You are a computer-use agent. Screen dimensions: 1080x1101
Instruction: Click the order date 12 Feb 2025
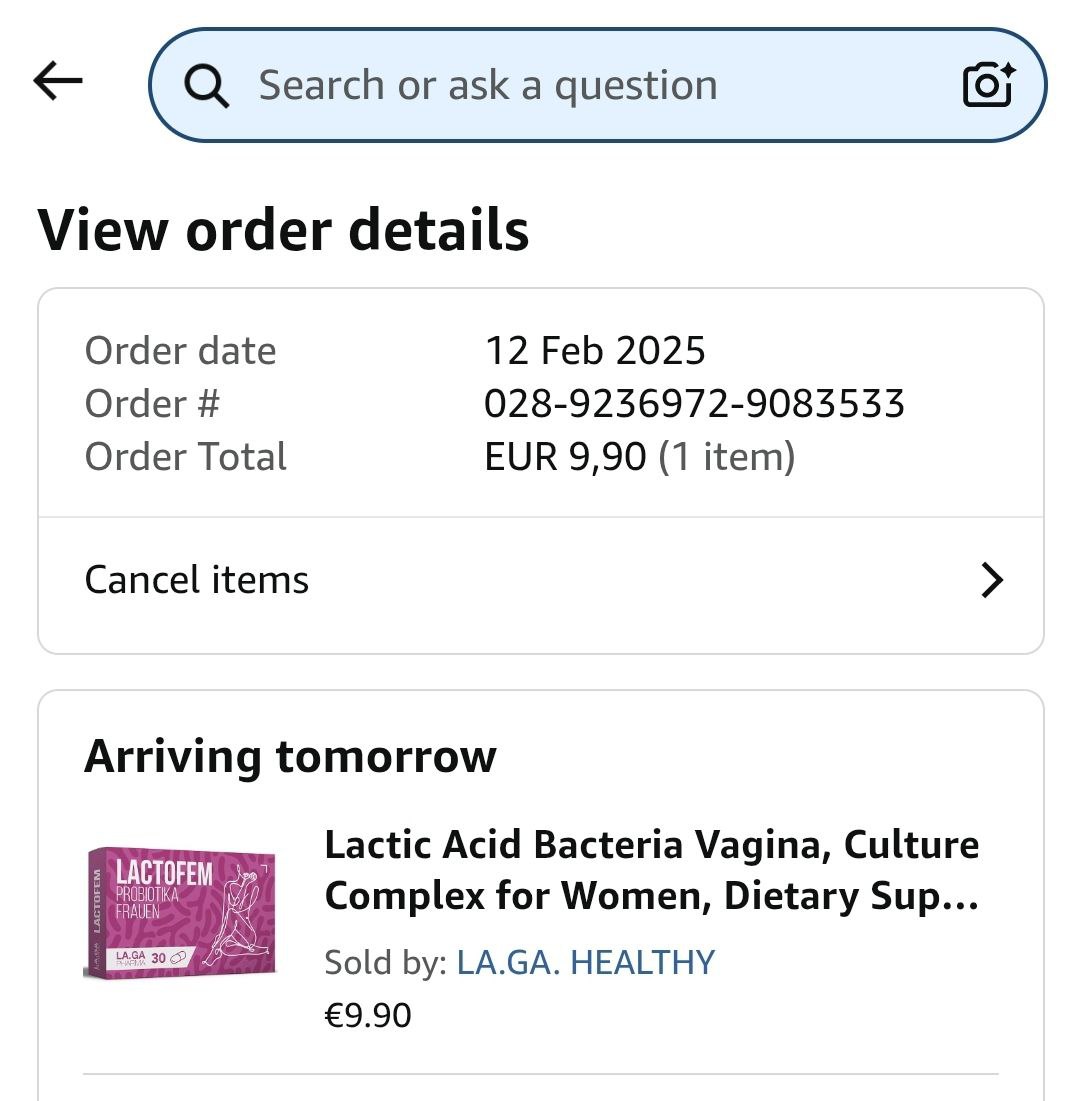(x=595, y=351)
